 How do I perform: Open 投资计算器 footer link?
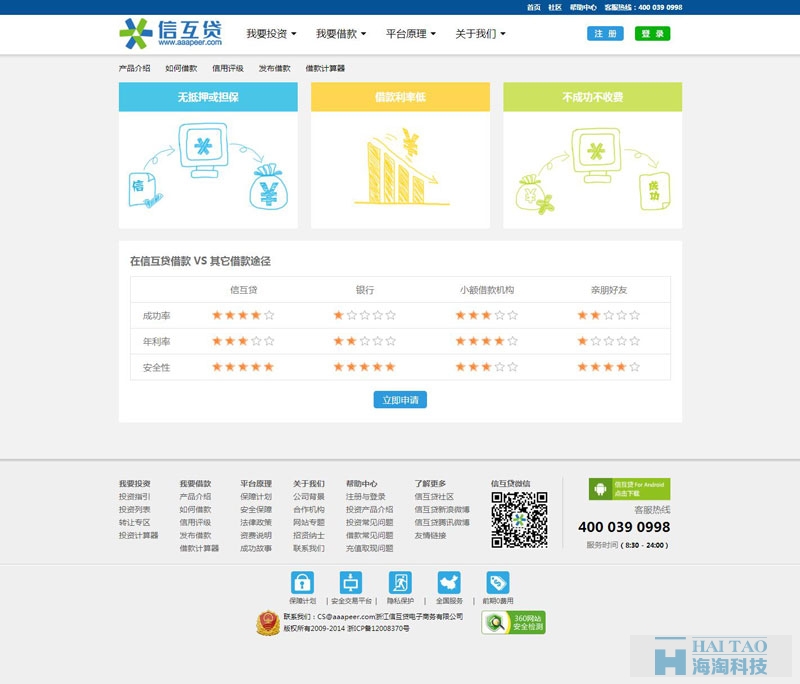139,535
